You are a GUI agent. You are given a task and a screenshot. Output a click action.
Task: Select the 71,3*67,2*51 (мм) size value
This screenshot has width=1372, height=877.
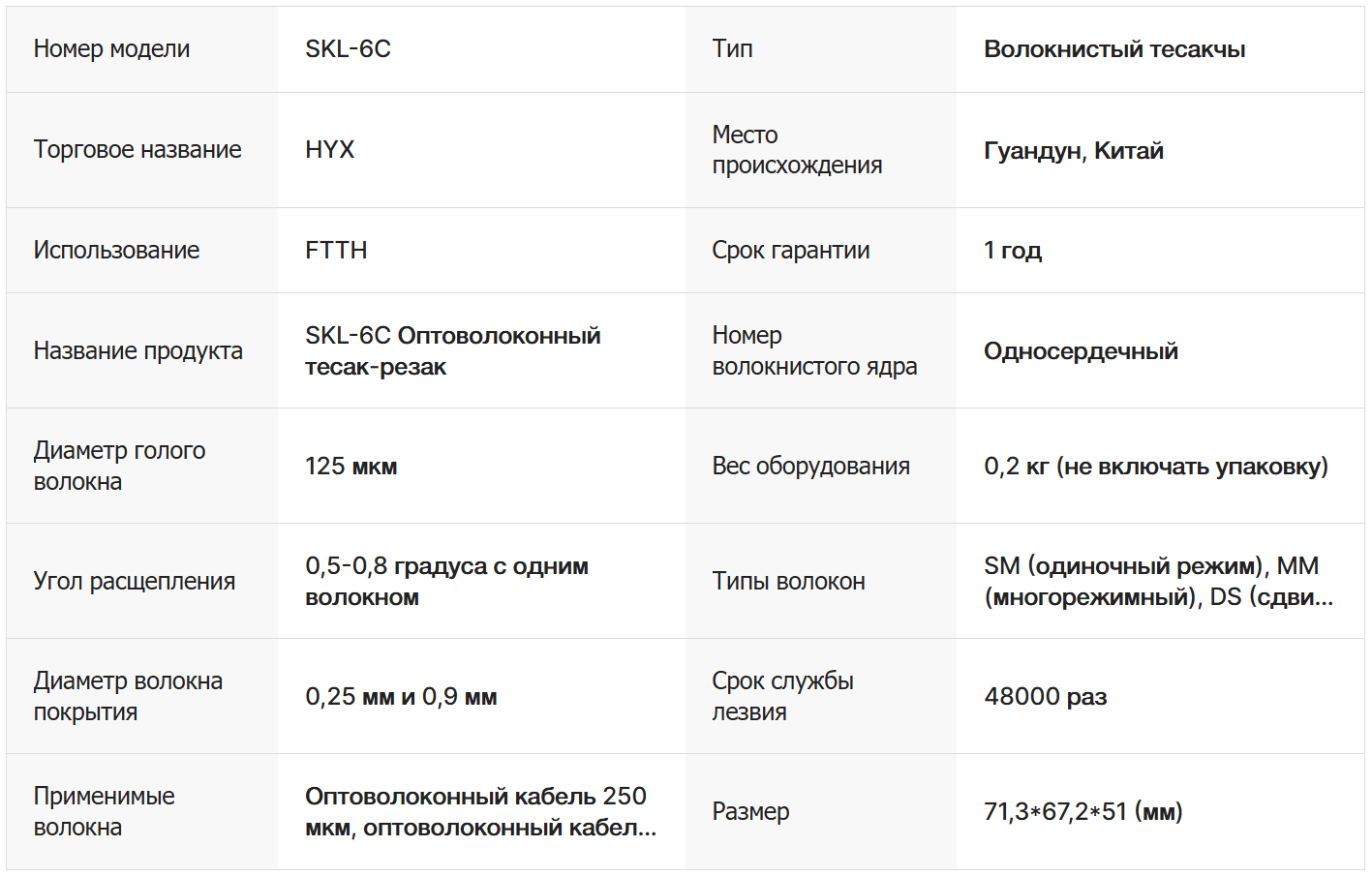1082,812
